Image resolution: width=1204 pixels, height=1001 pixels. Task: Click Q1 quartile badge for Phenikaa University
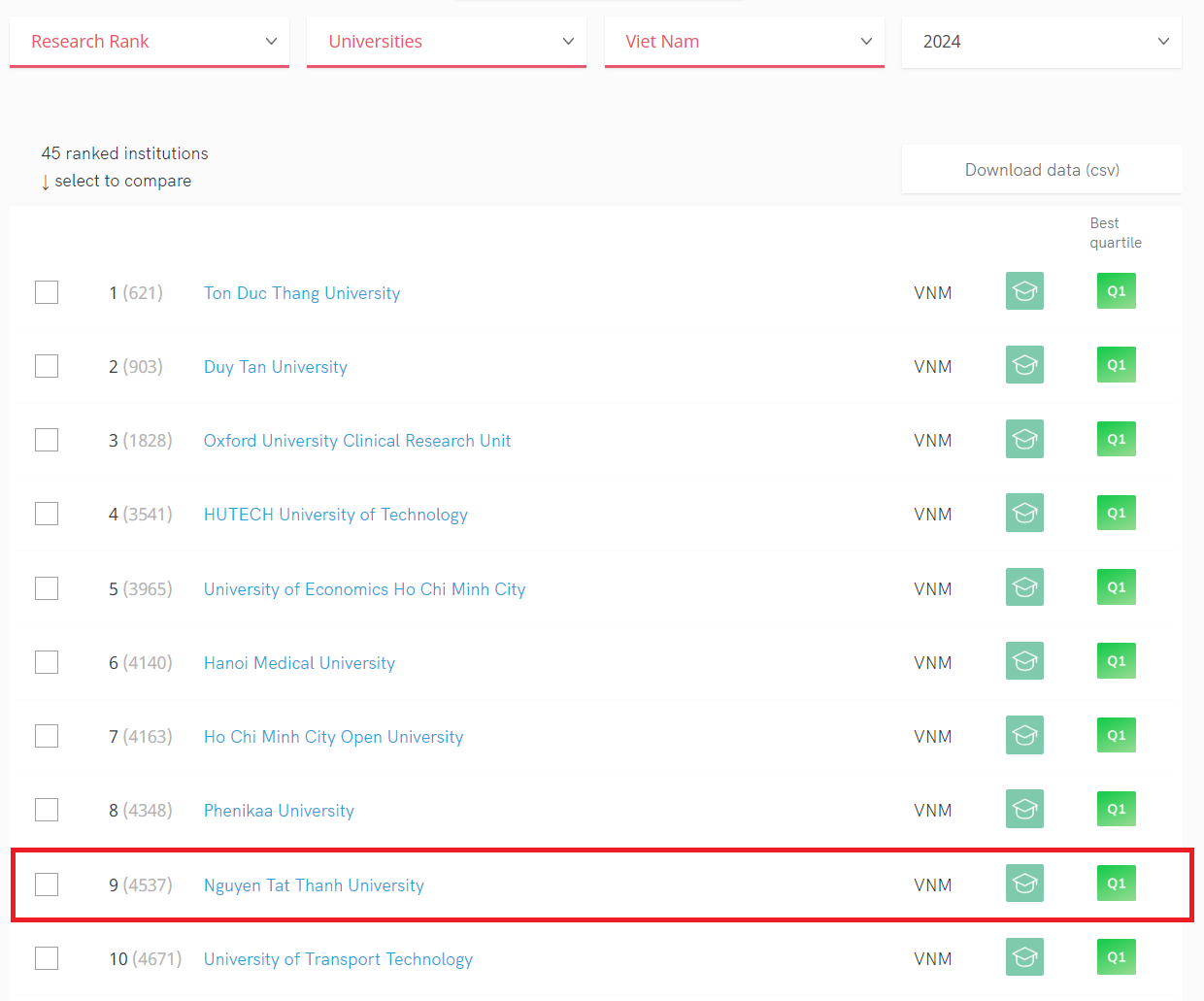point(1116,809)
